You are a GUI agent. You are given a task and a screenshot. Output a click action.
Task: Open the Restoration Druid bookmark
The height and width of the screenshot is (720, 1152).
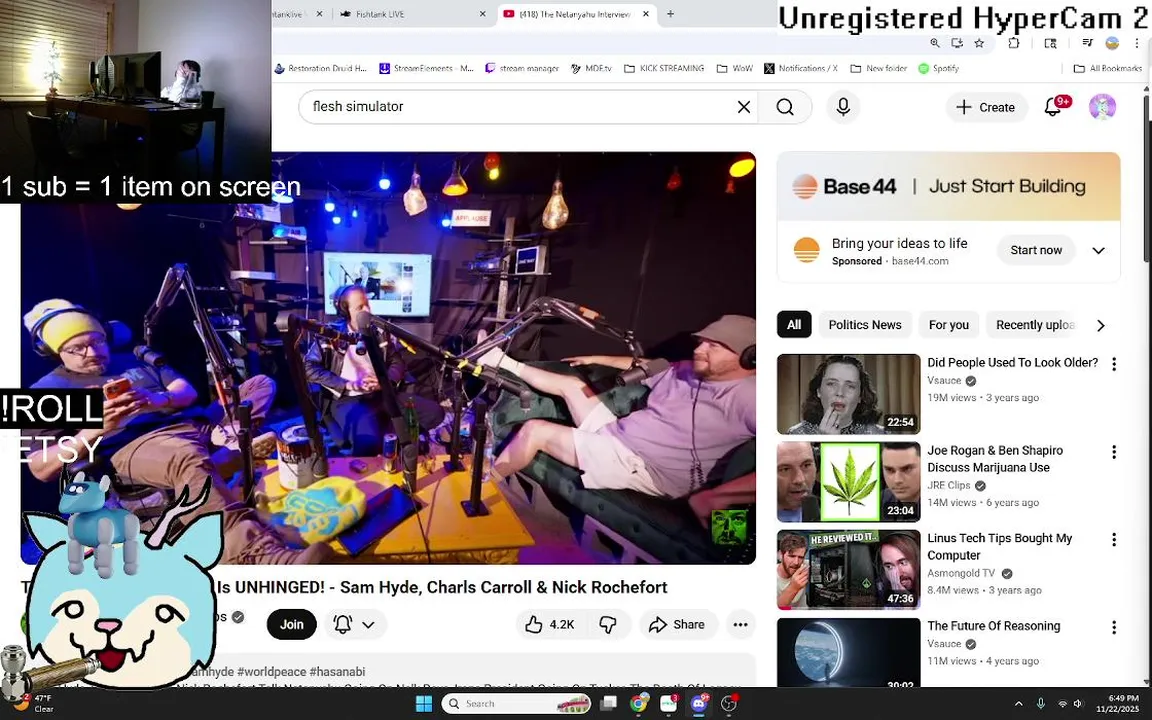coord(320,68)
